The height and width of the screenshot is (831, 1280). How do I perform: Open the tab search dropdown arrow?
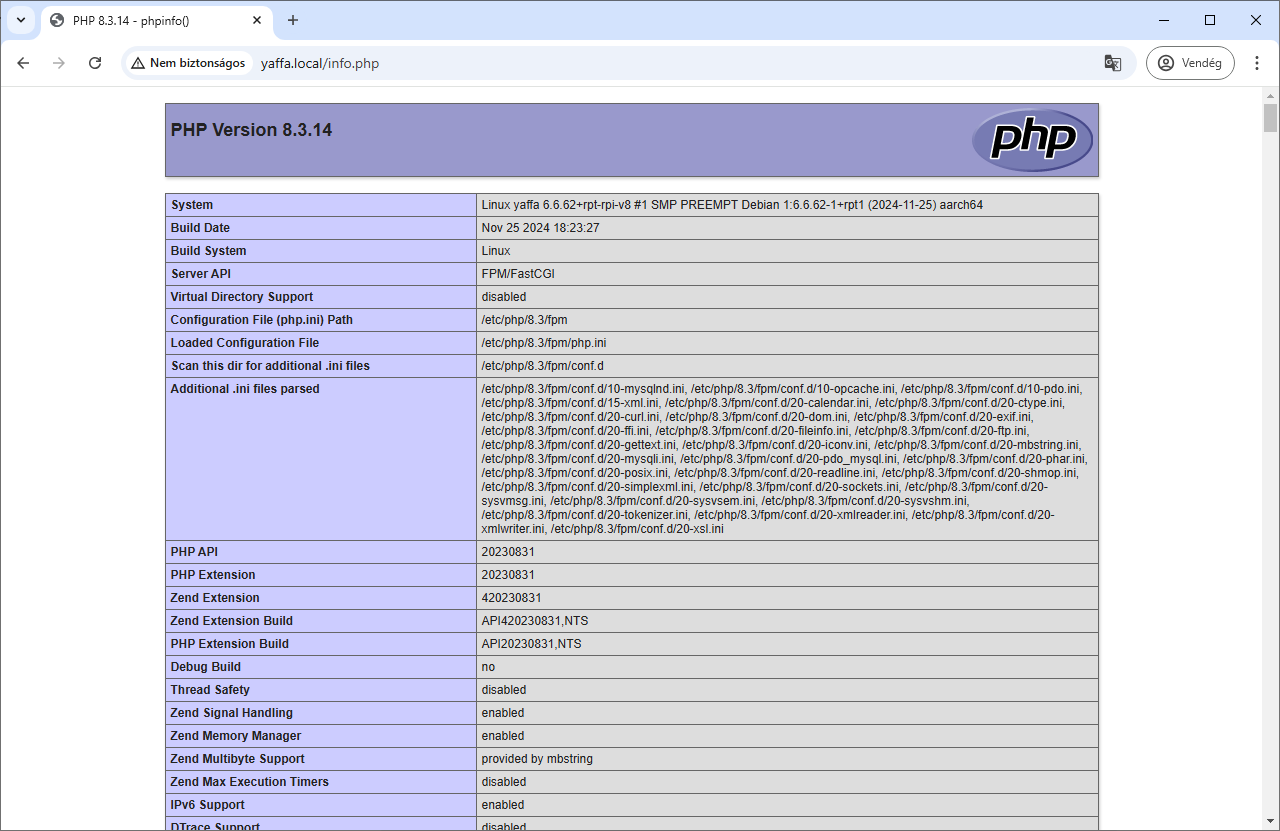(x=20, y=20)
